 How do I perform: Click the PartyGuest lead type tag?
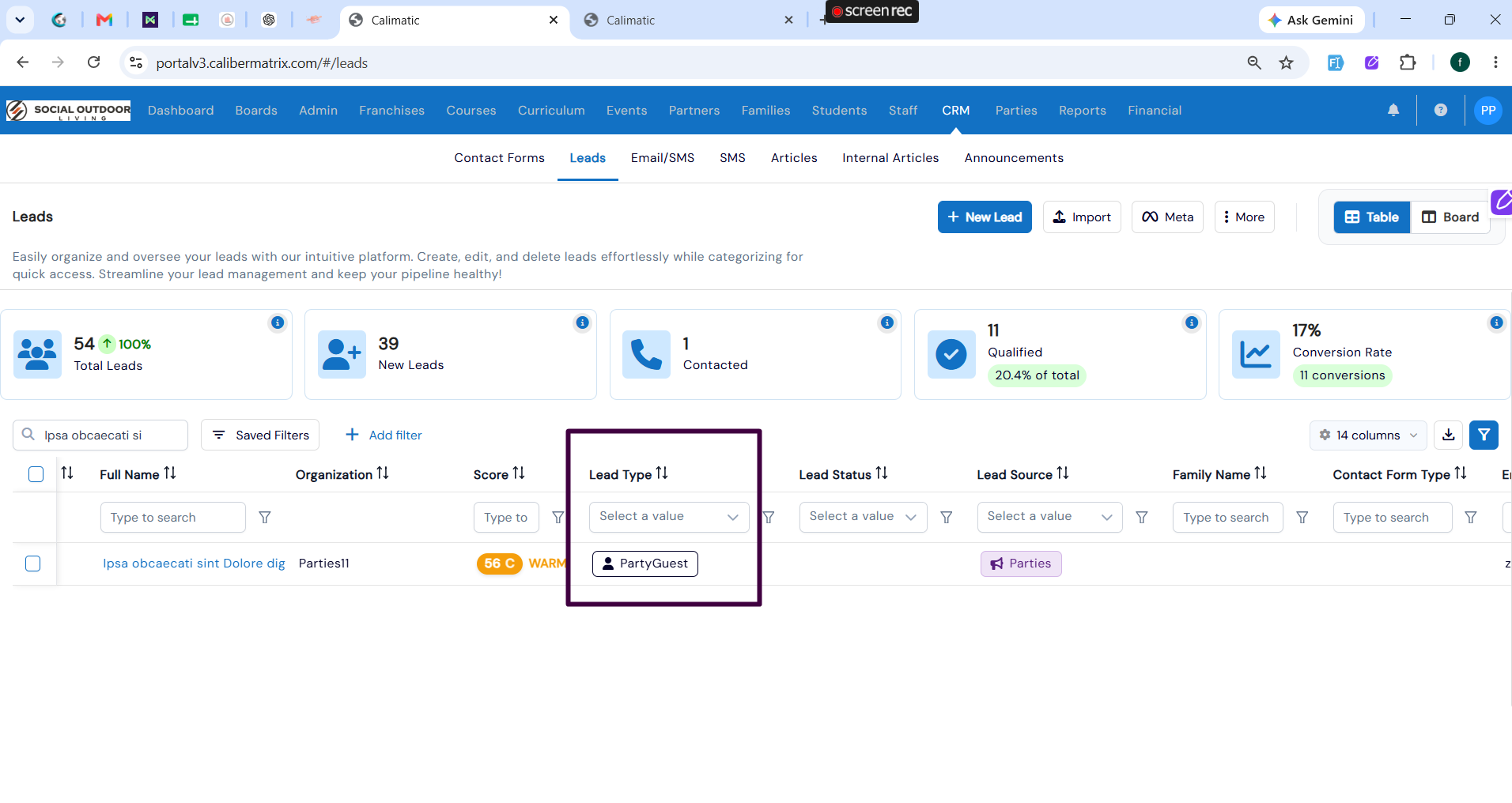[645, 564]
